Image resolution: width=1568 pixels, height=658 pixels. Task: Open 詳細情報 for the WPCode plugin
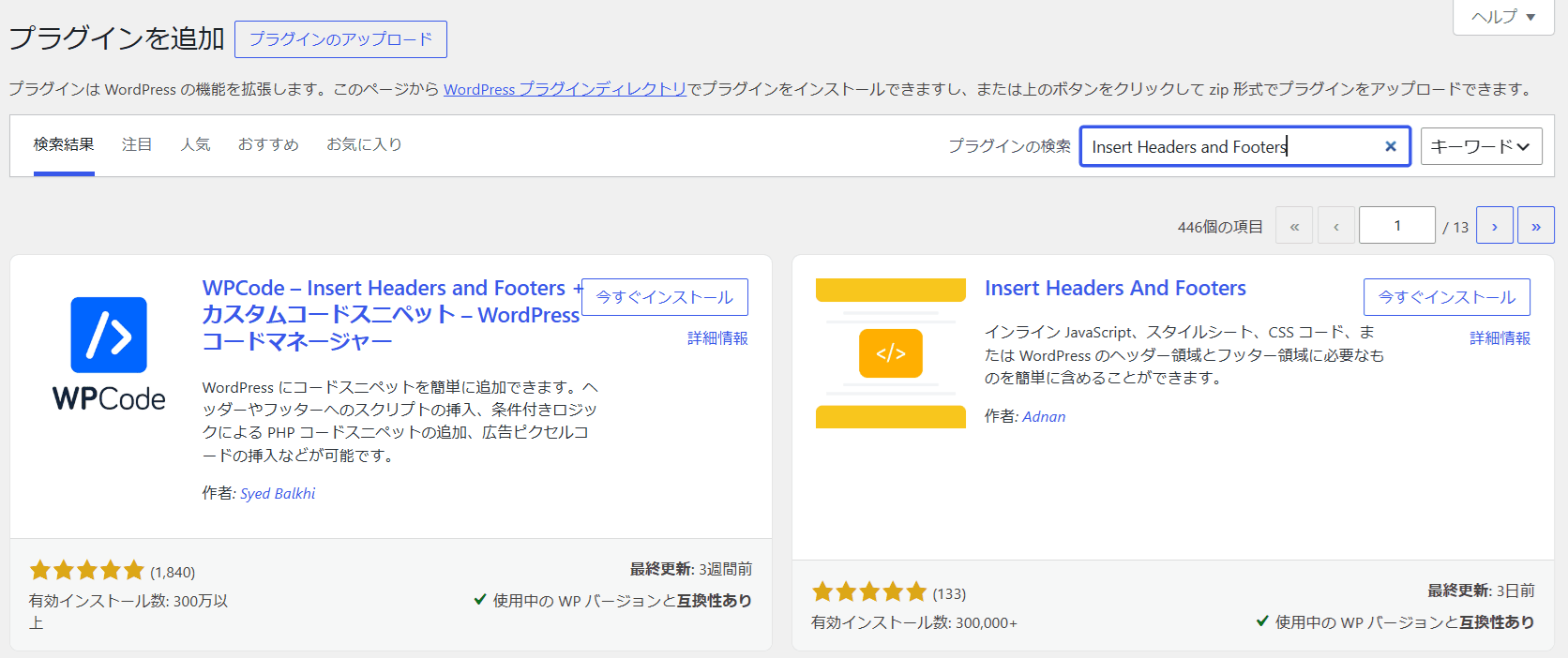717,338
